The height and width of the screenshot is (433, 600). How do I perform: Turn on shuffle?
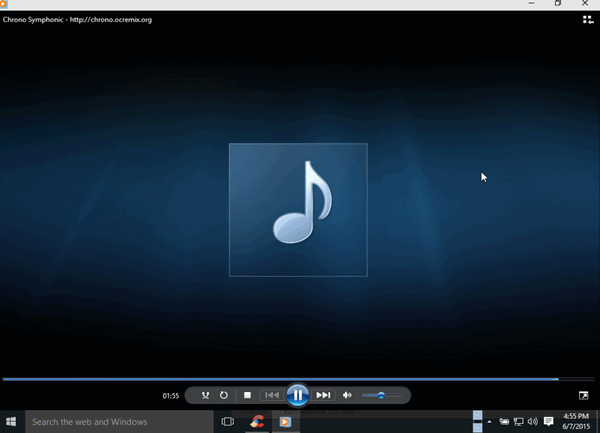[x=205, y=395]
